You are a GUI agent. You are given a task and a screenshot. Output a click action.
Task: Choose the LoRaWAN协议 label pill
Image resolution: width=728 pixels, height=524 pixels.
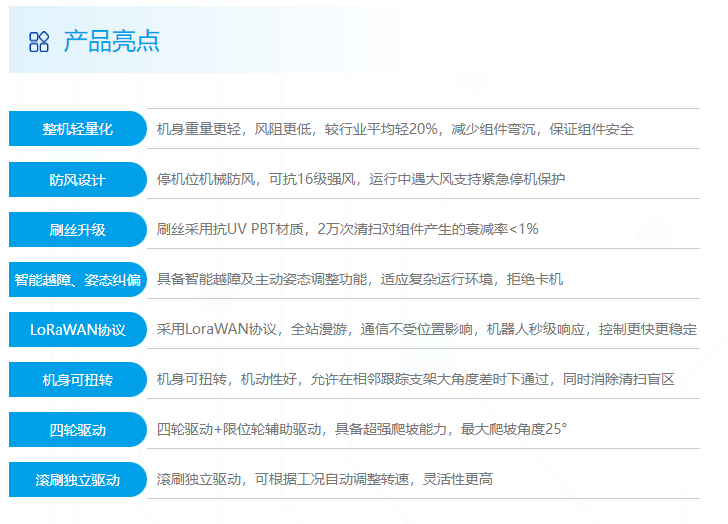point(77,329)
